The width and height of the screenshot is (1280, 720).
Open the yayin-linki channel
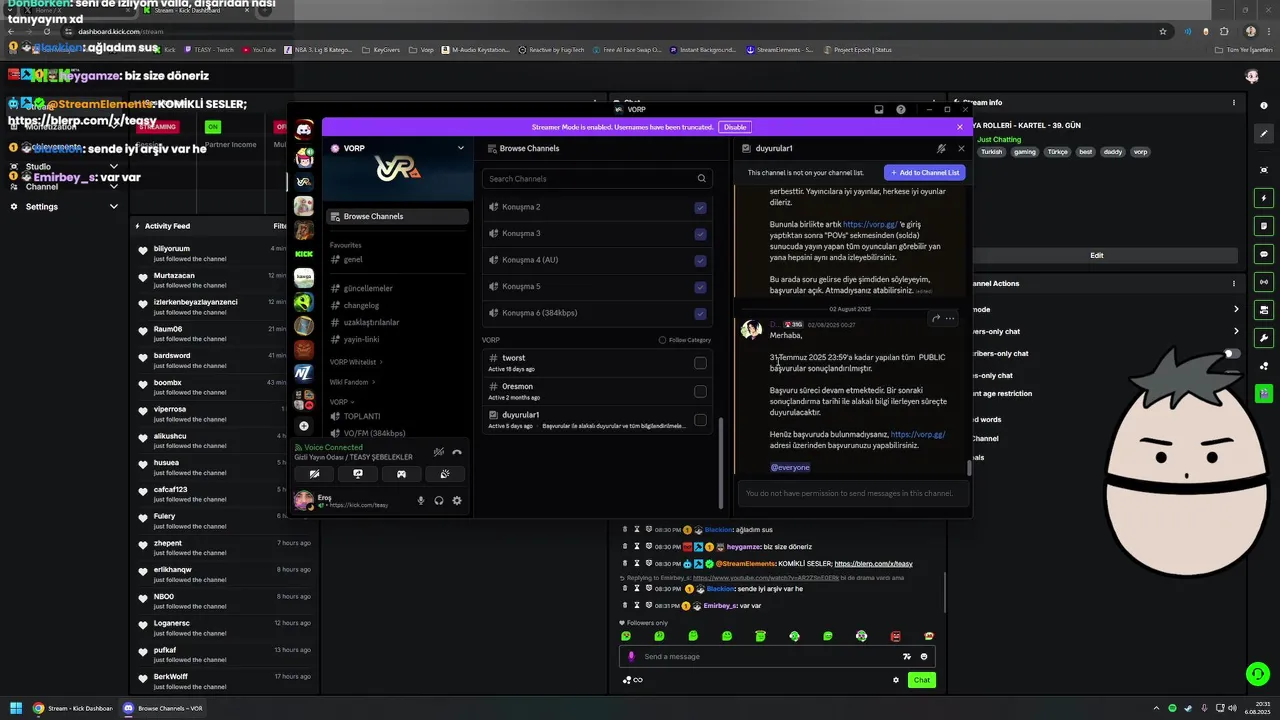pos(399,339)
